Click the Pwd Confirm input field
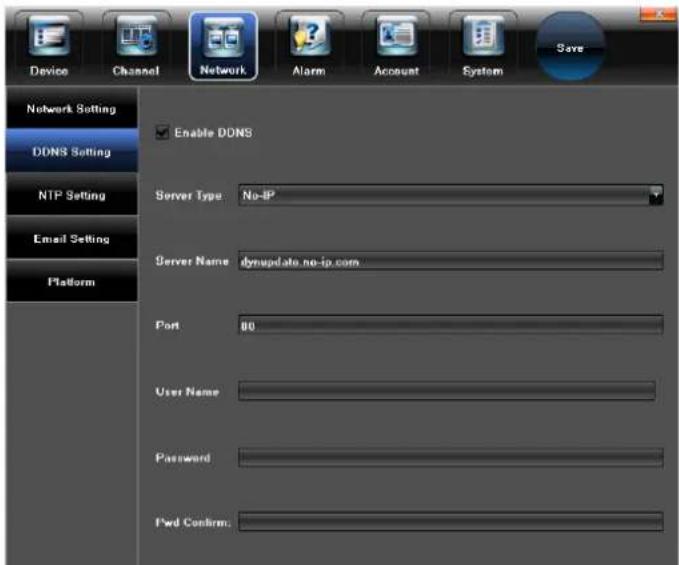The height and width of the screenshot is (565, 679). (451, 522)
